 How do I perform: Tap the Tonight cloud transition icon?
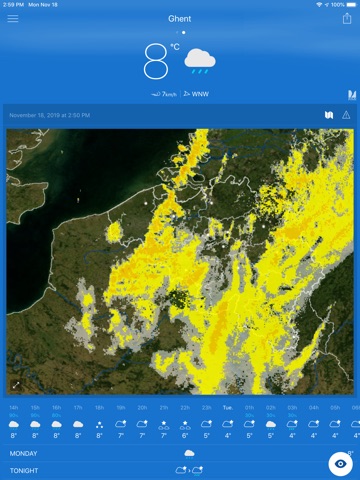point(189,471)
